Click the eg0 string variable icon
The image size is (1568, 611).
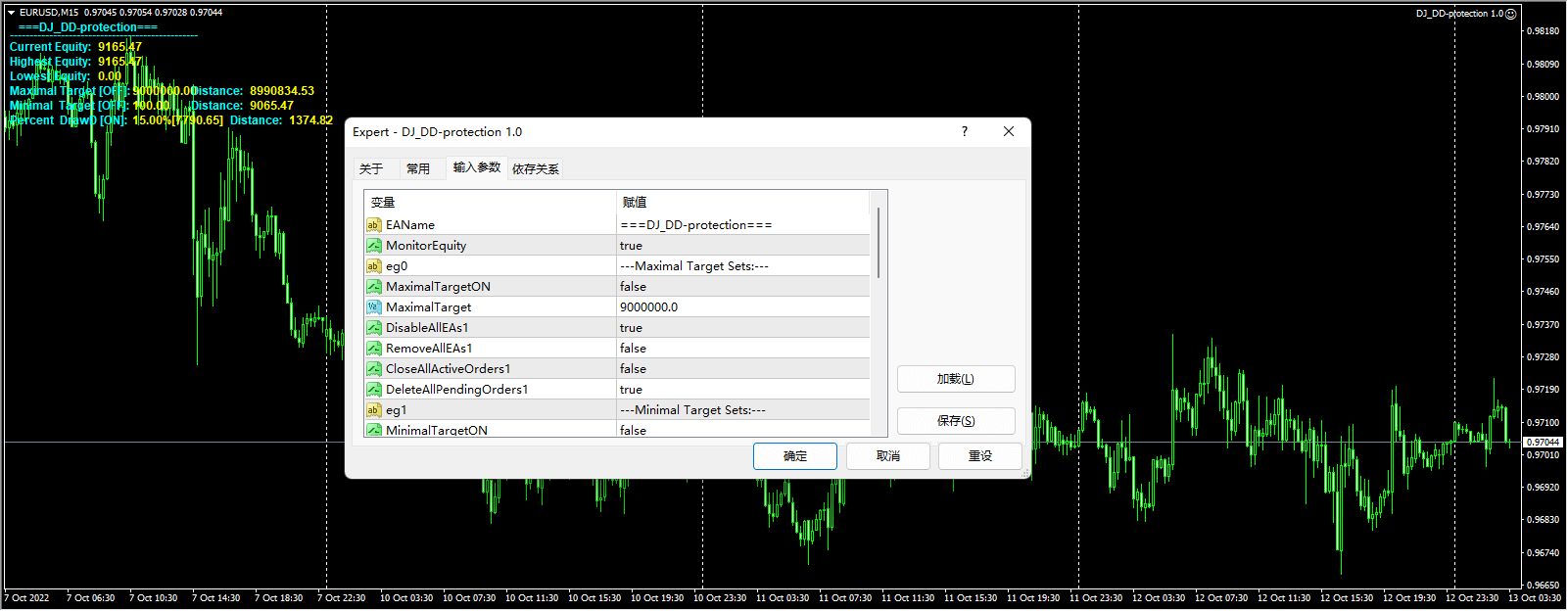pyautogui.click(x=373, y=266)
